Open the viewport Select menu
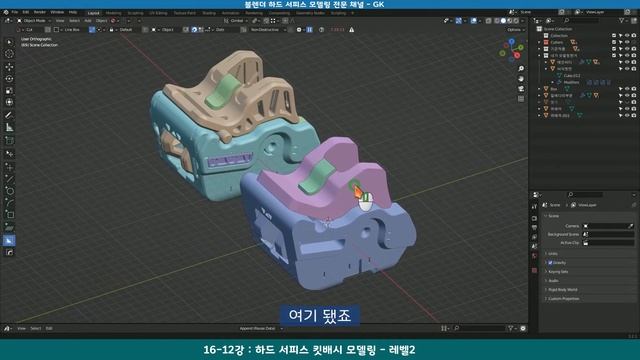 [x=74, y=20]
